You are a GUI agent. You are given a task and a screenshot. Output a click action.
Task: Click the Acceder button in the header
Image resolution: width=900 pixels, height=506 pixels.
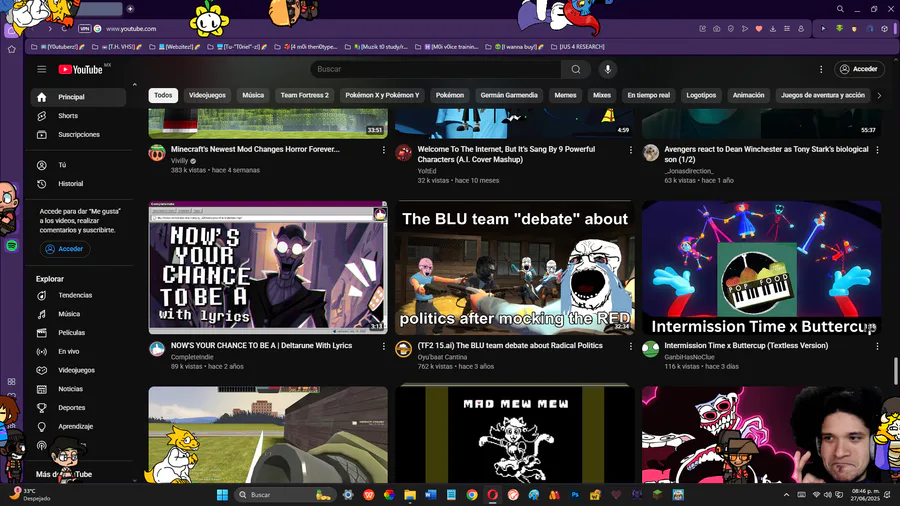coord(859,69)
